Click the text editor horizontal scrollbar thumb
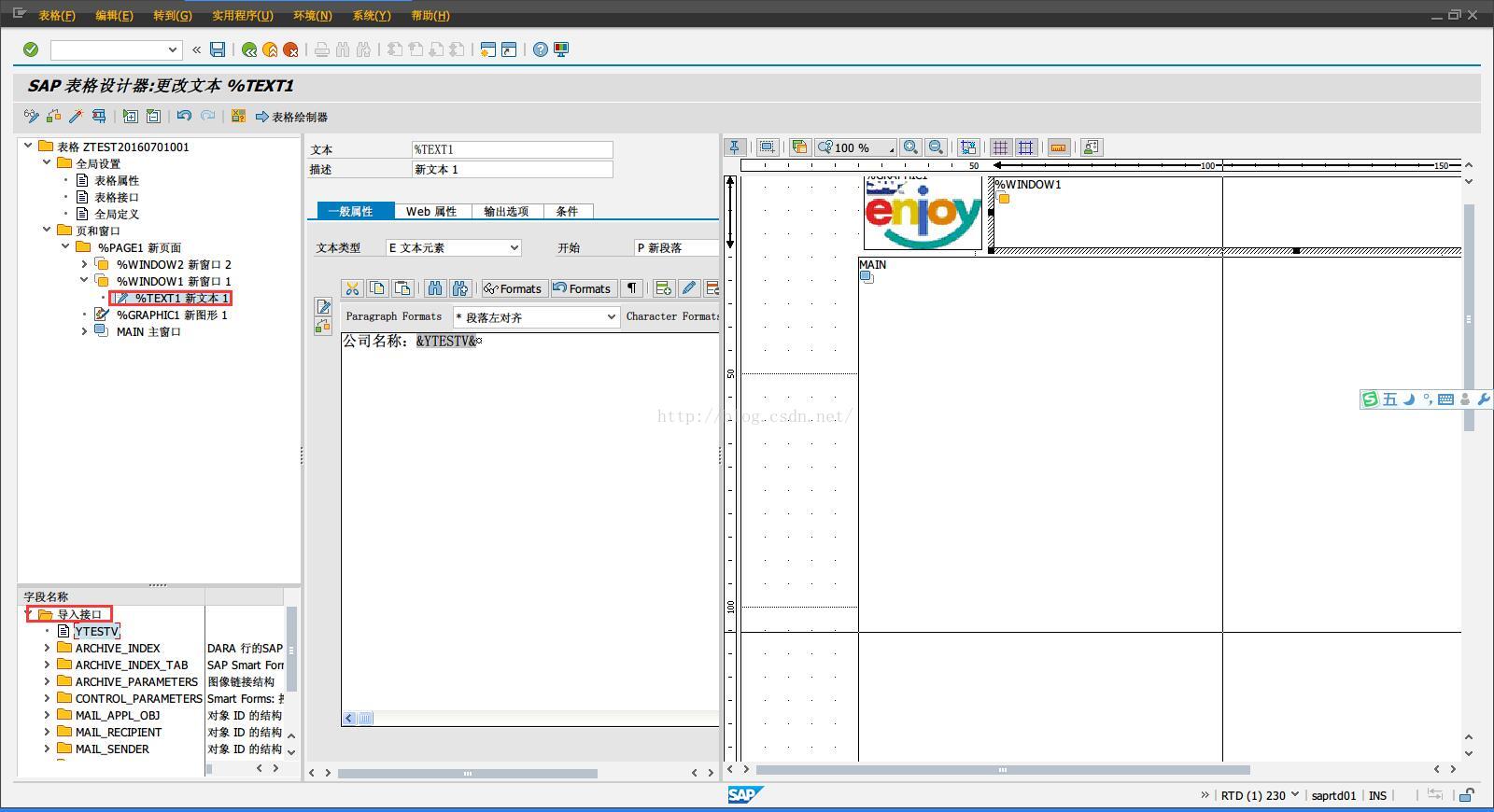The image size is (1494, 812). coord(365,718)
